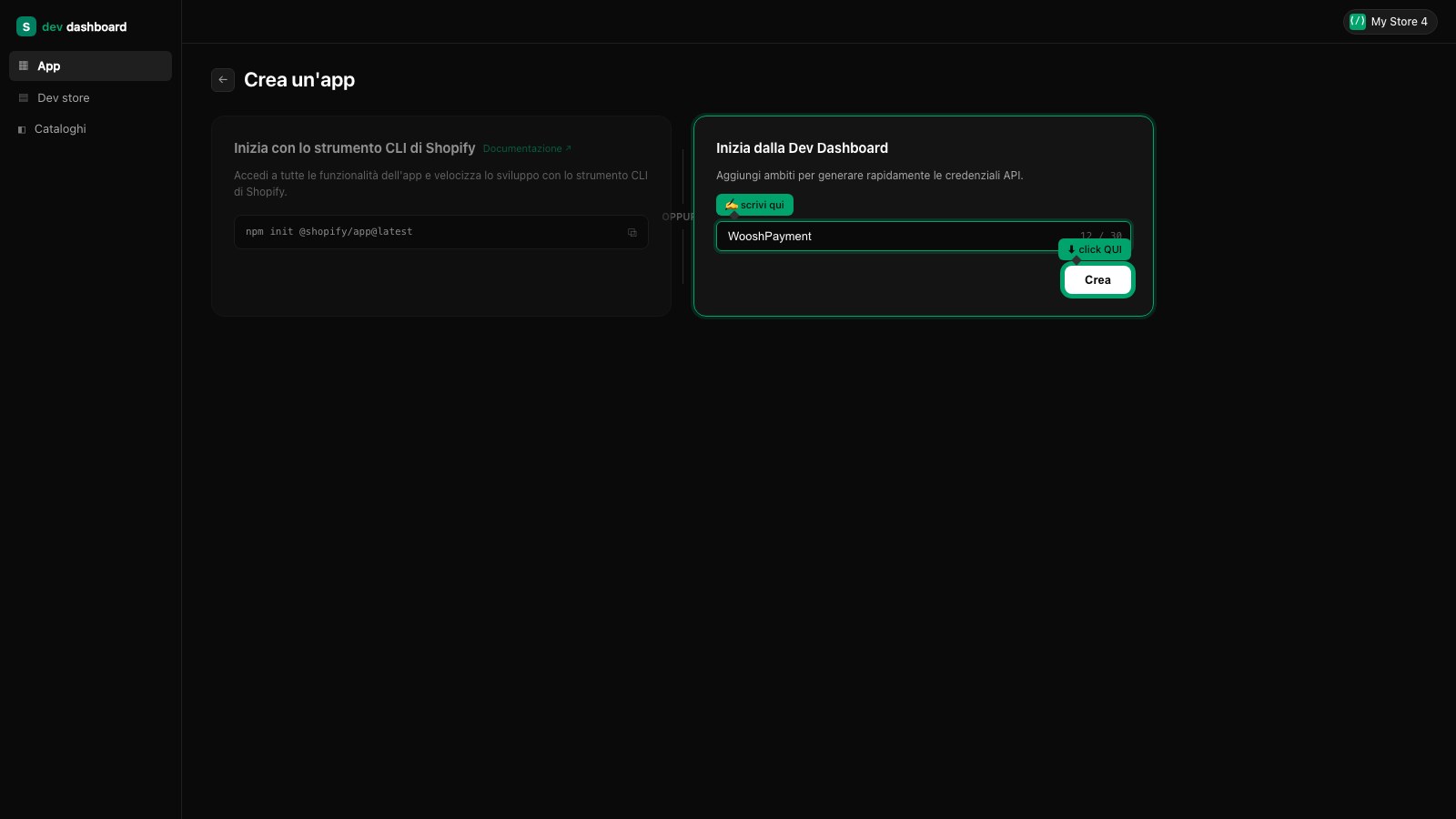This screenshot has width=1456, height=819.
Task: Click the 'Accedi a tutte le funzionalità' description
Action: (x=440, y=184)
